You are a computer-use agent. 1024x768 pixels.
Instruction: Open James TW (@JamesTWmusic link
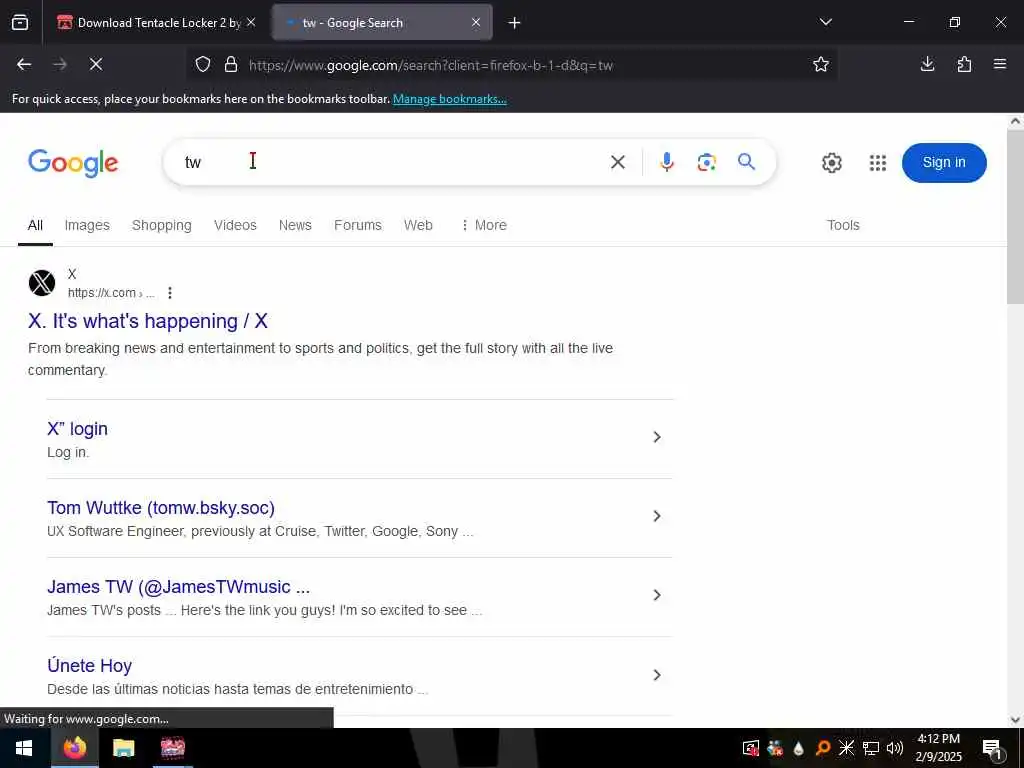(x=178, y=587)
